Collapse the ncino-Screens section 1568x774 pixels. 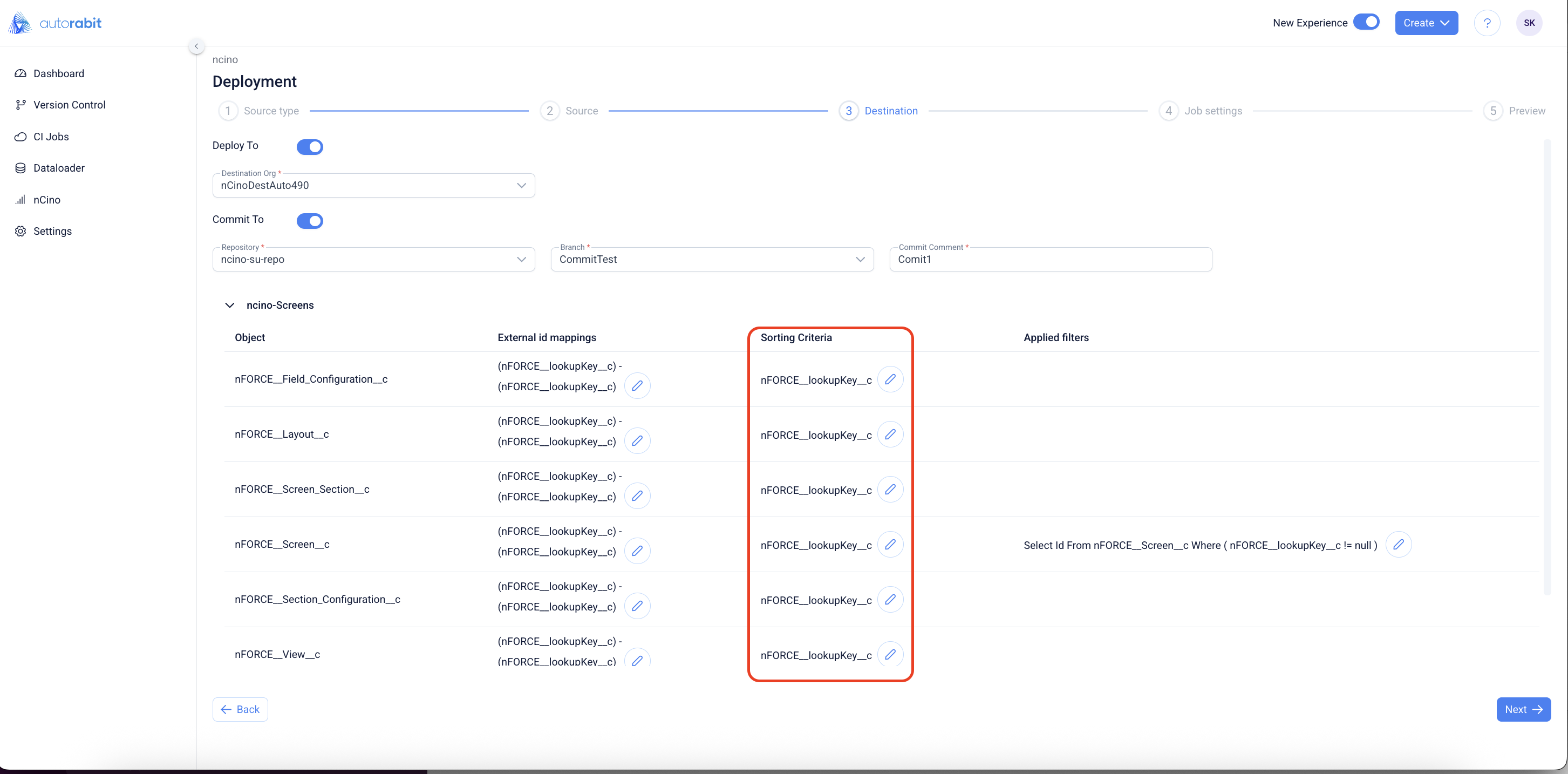pyautogui.click(x=229, y=305)
